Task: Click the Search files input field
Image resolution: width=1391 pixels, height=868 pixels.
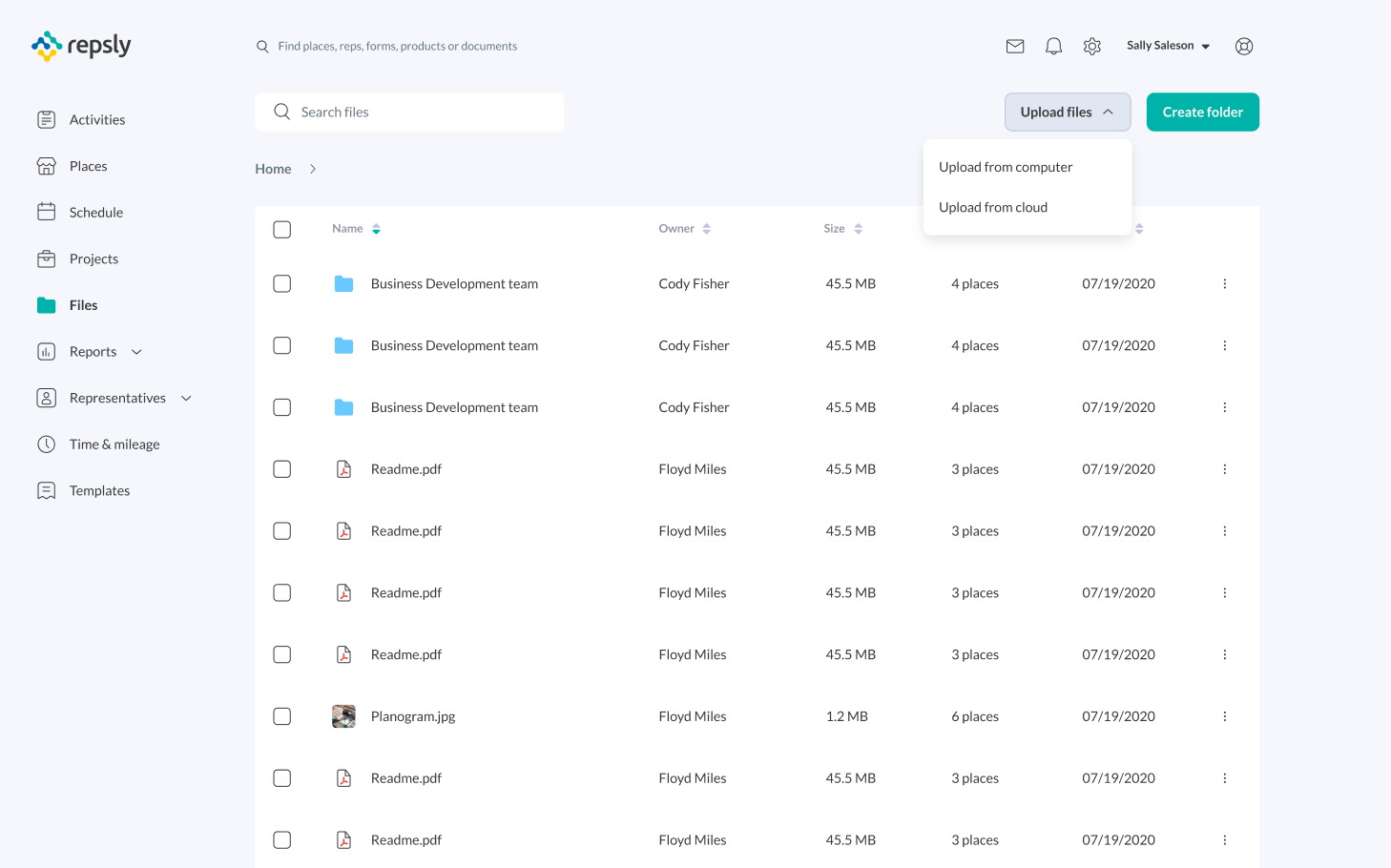Action: coord(420,112)
